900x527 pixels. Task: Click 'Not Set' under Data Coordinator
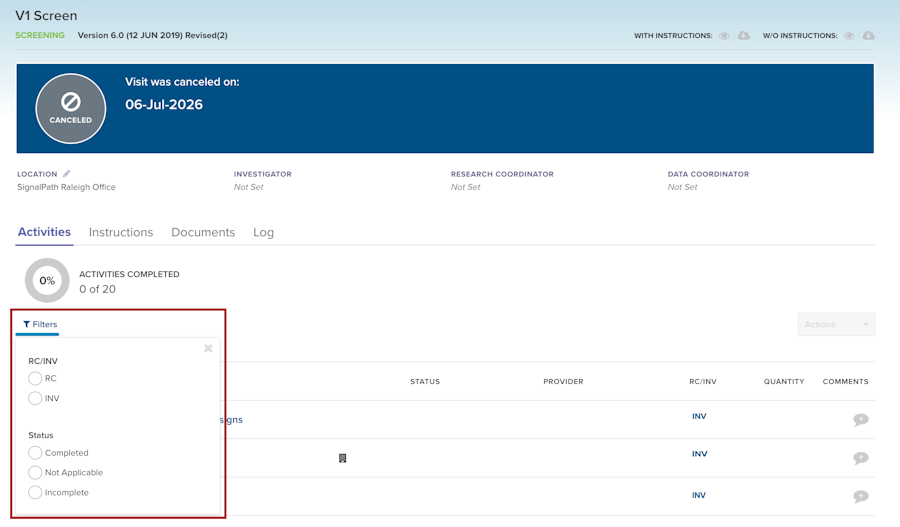pos(682,187)
